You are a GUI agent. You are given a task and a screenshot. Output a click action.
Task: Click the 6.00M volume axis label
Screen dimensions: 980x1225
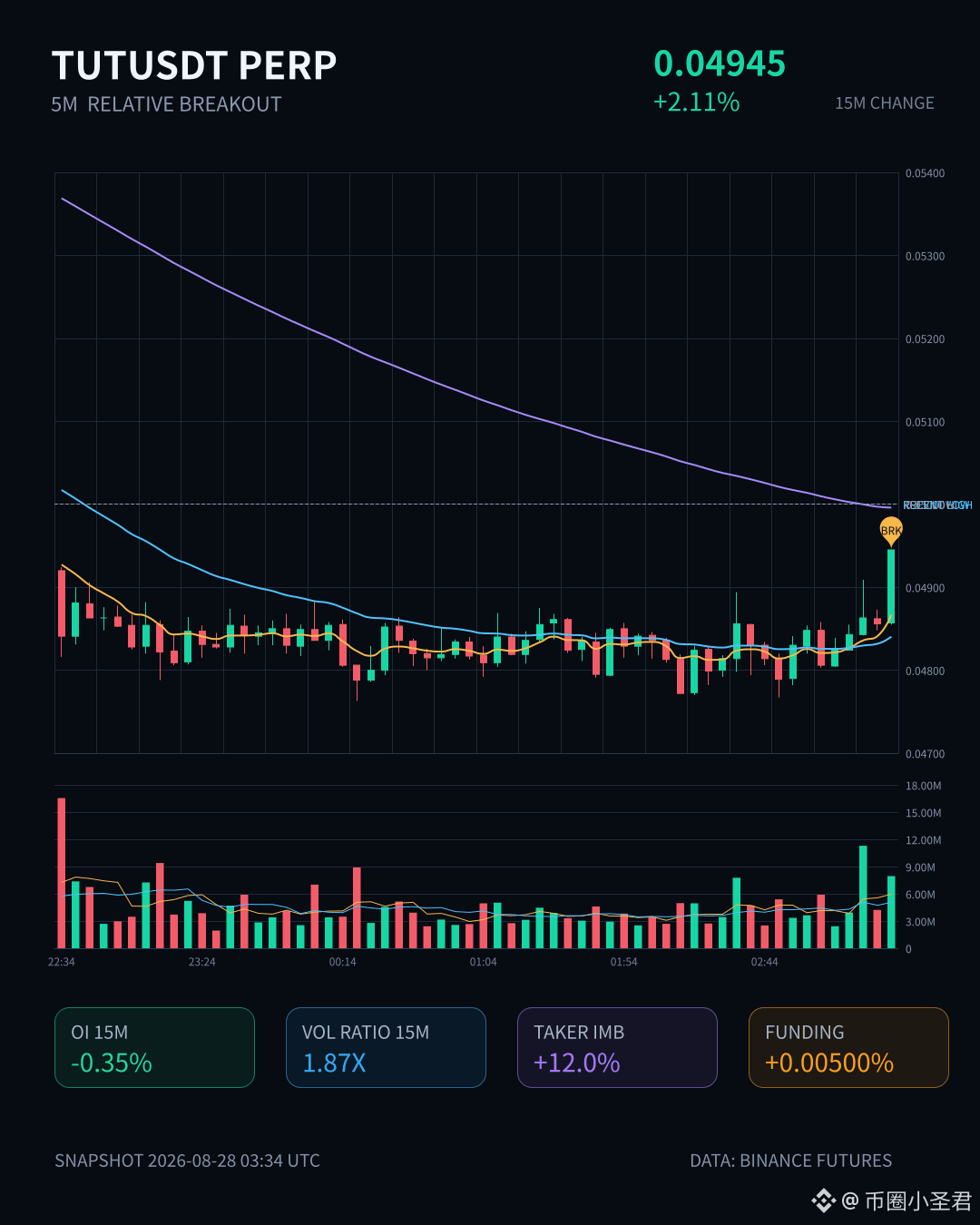point(920,895)
